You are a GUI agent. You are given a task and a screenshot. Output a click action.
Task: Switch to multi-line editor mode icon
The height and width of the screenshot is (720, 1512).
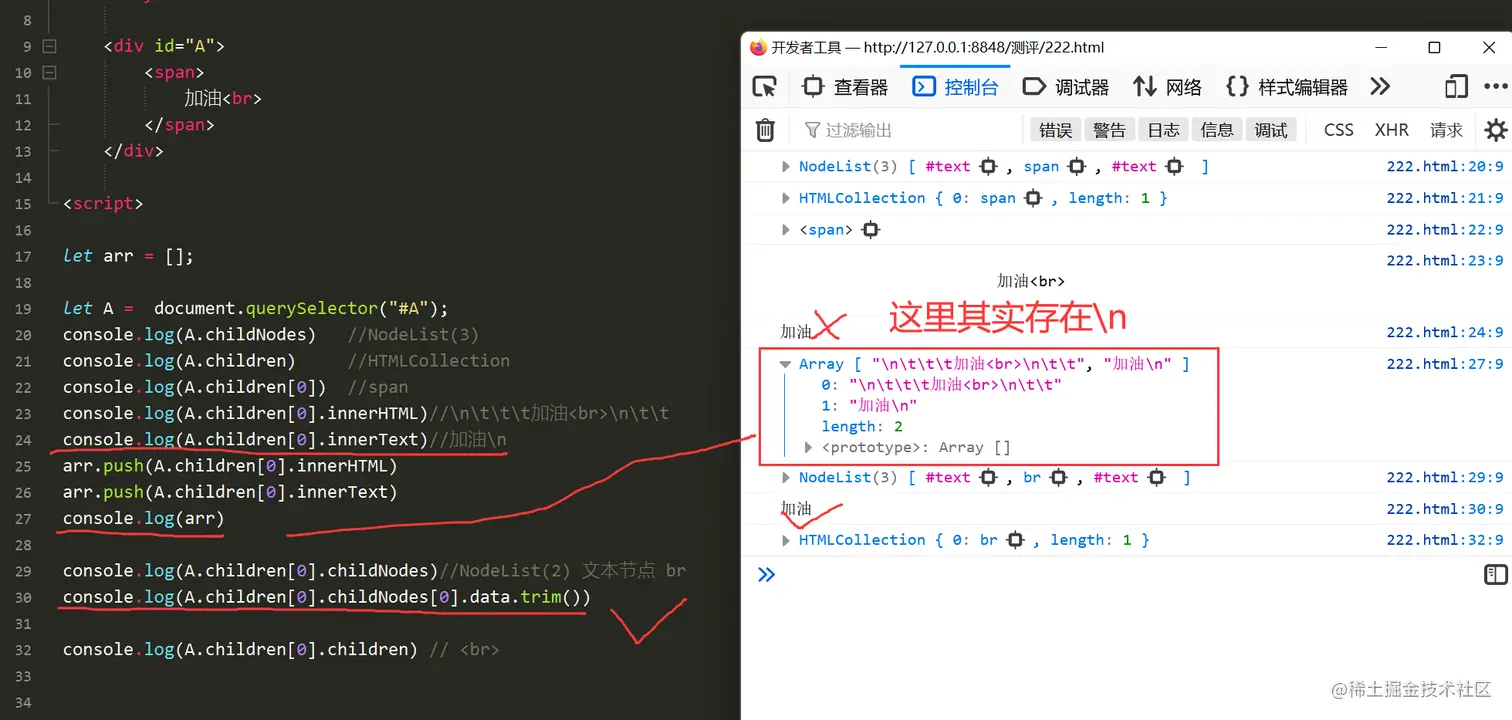point(1495,574)
